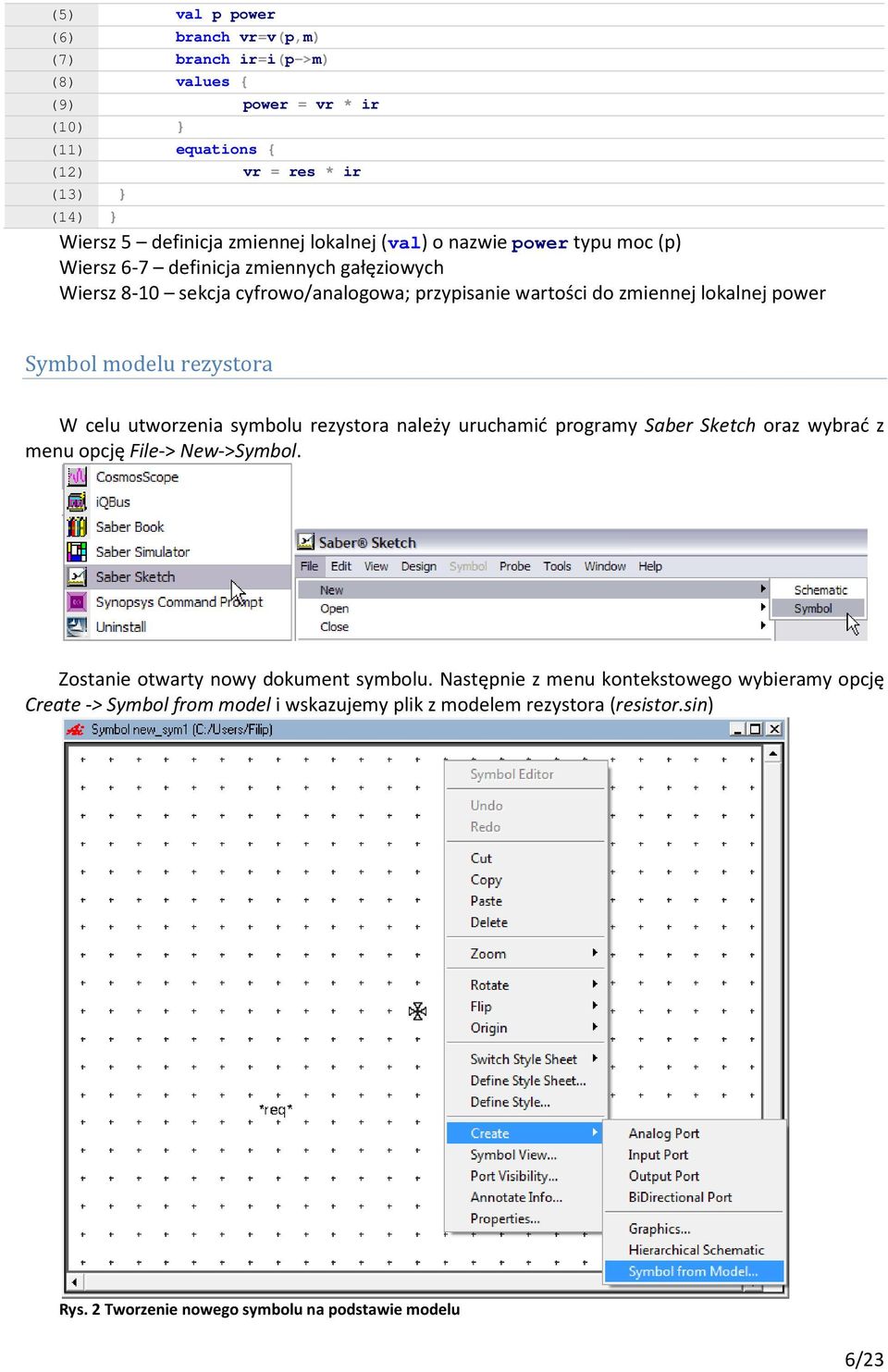Click the horizontal scrollbar left arrow
Screen dimensions: 888x1372
(76, 1281)
